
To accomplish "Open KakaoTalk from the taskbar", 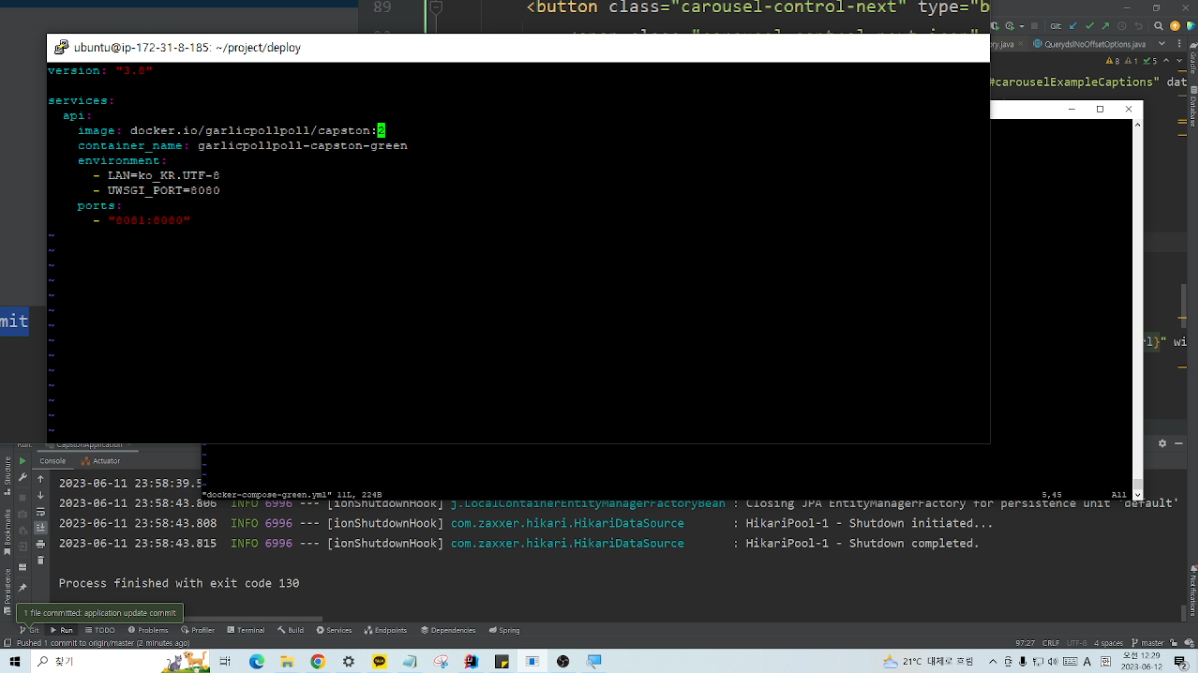I will tap(379, 662).
